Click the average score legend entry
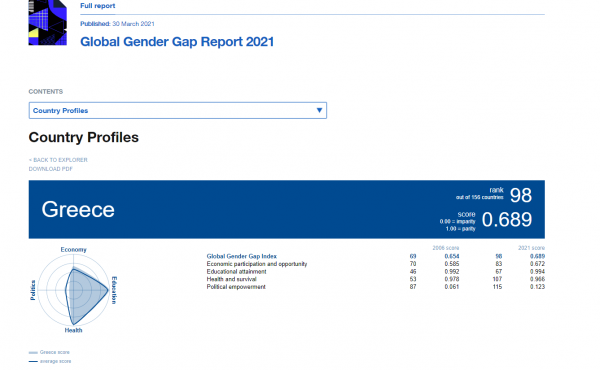The height and width of the screenshot is (370, 600). (50, 361)
